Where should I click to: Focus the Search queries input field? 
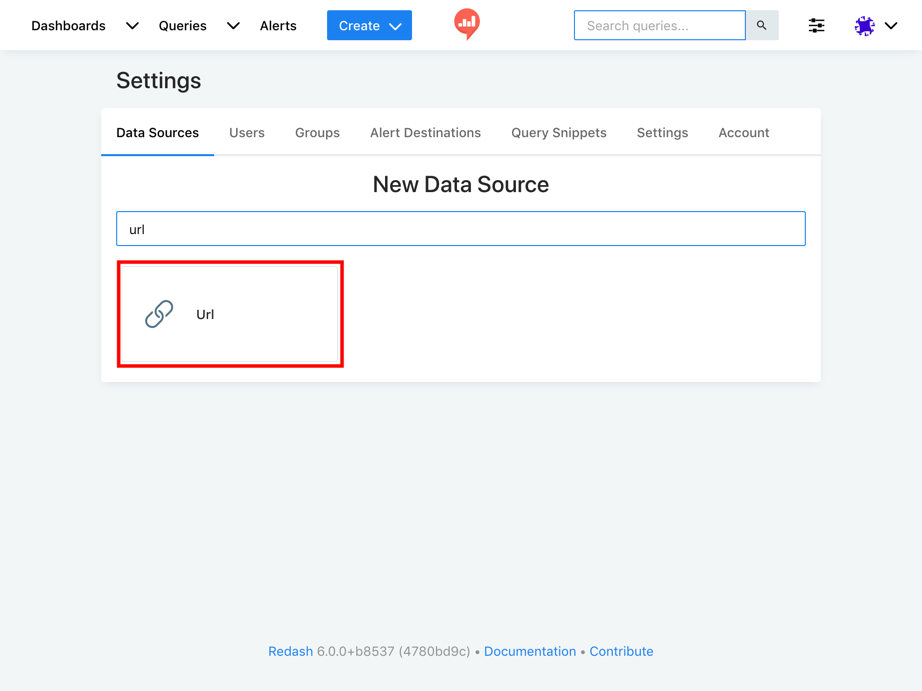pyautogui.click(x=659, y=26)
